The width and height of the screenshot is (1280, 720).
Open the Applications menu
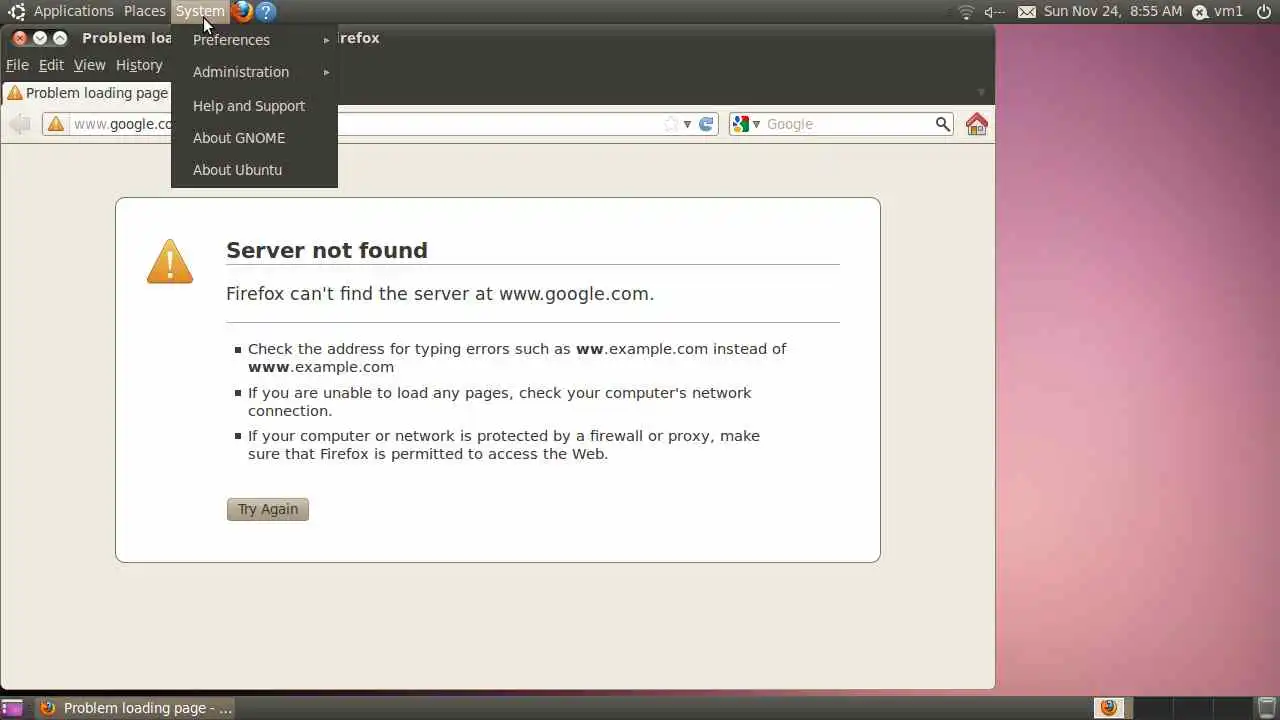pyautogui.click(x=73, y=12)
